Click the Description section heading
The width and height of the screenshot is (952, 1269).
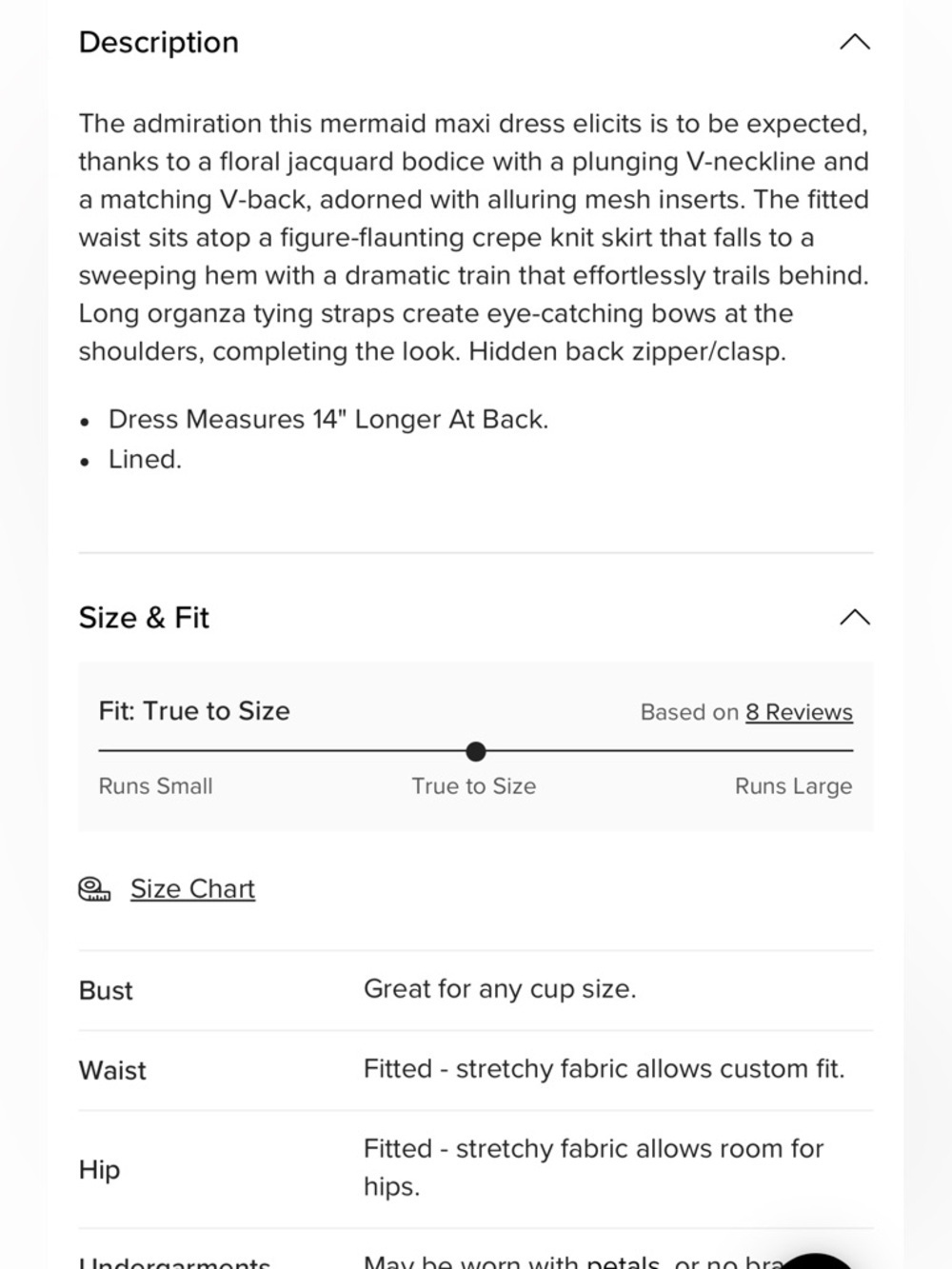click(159, 42)
